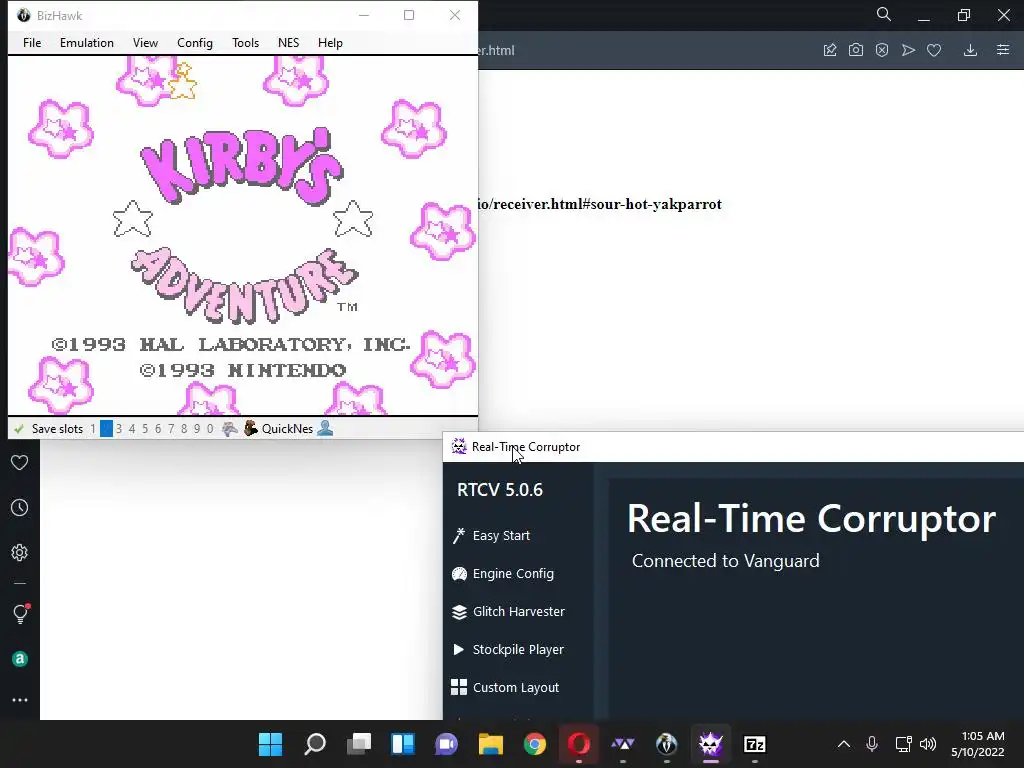Open the Emulation menu
1024x768 pixels.
click(87, 42)
